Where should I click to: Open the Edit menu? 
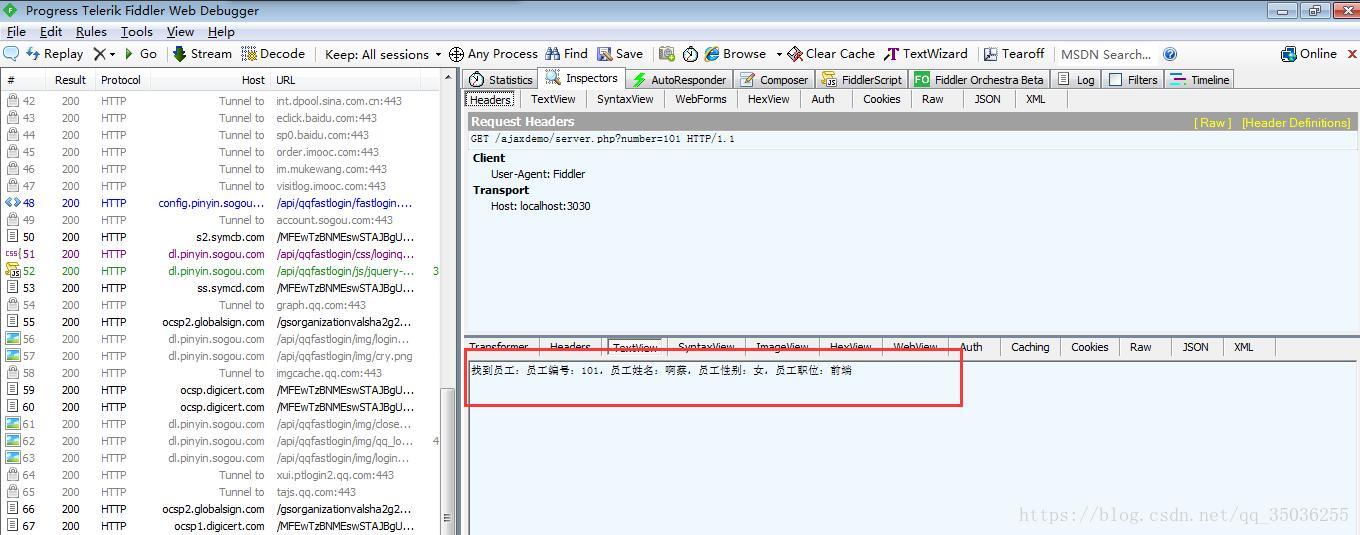(x=51, y=31)
